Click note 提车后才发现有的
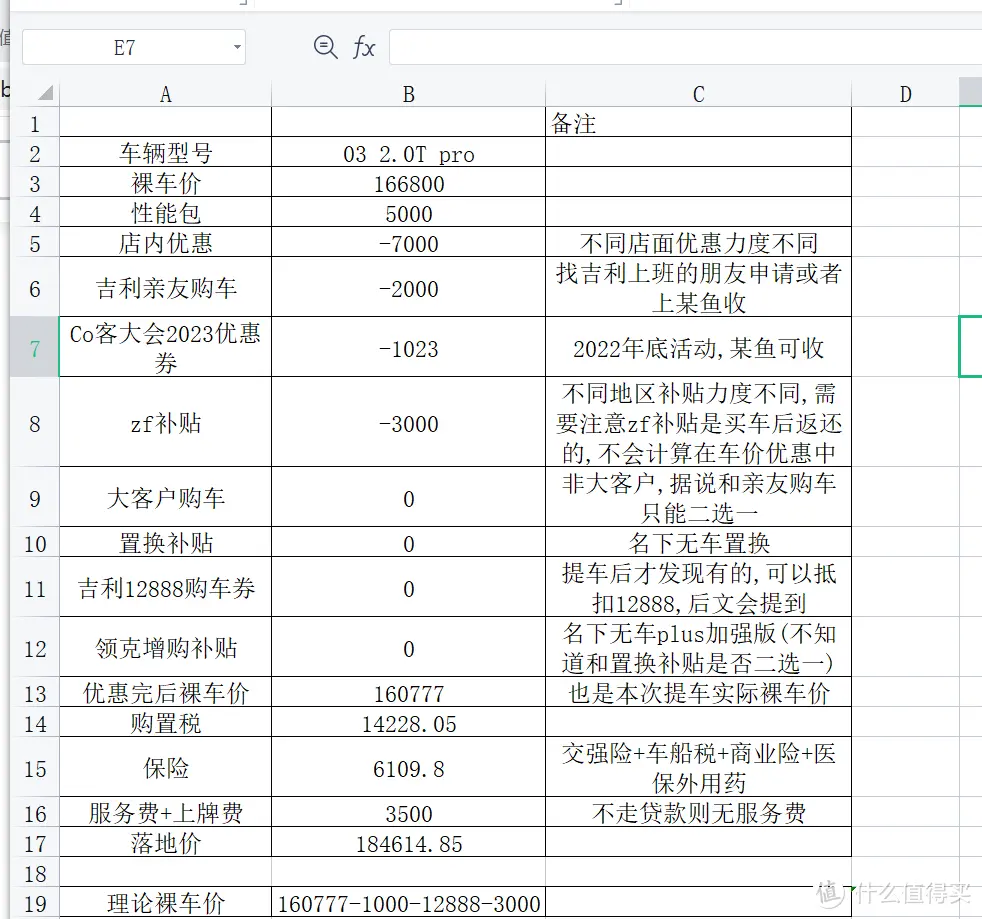 (698, 588)
